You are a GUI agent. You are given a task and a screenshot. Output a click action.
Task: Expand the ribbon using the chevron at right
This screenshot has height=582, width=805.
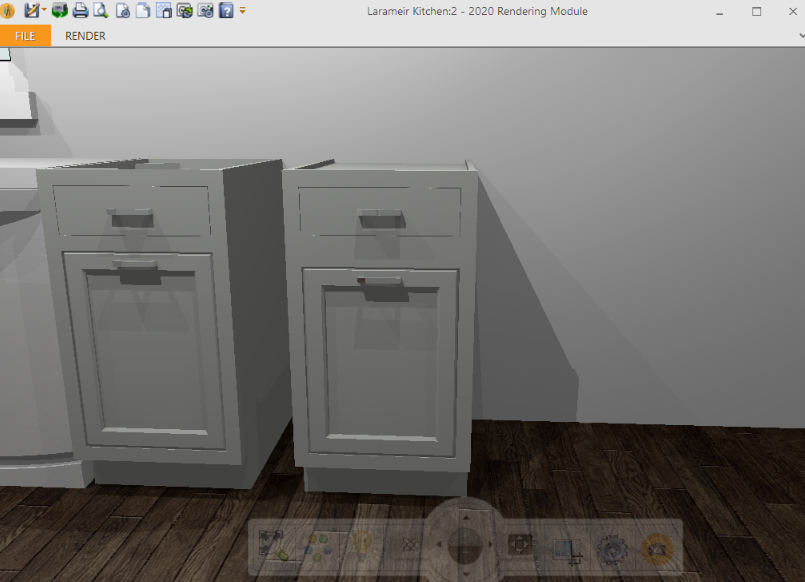point(801,36)
